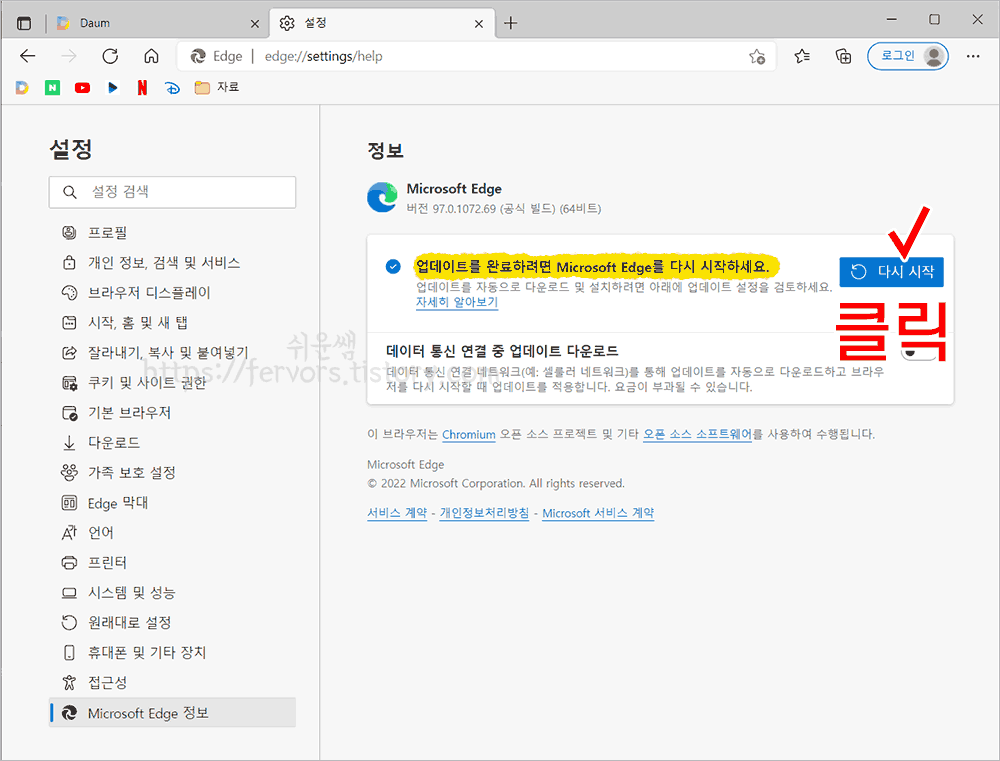The height and width of the screenshot is (761, 1000).
Task: Open 시스템 및 성능 section
Action: [172, 593]
